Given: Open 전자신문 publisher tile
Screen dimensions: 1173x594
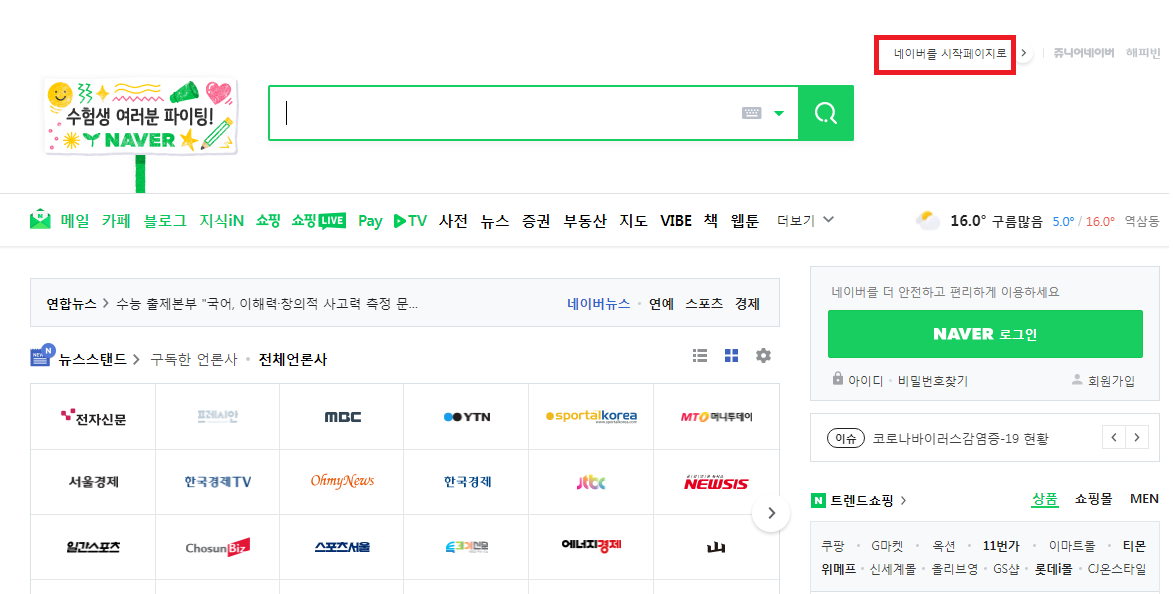Looking at the screenshot, I should click(94, 417).
